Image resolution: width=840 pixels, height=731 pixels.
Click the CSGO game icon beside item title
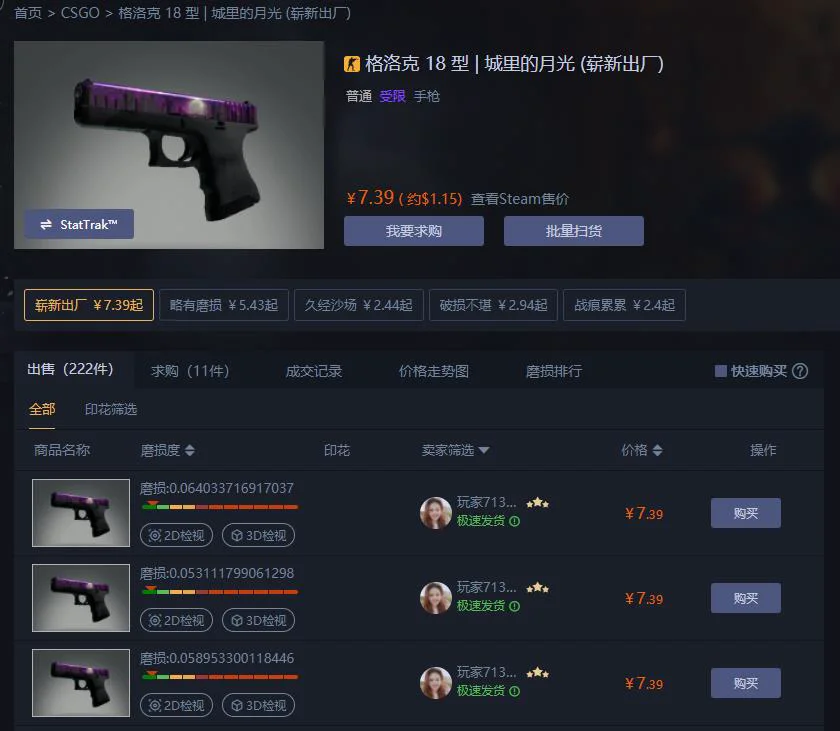pyautogui.click(x=351, y=64)
